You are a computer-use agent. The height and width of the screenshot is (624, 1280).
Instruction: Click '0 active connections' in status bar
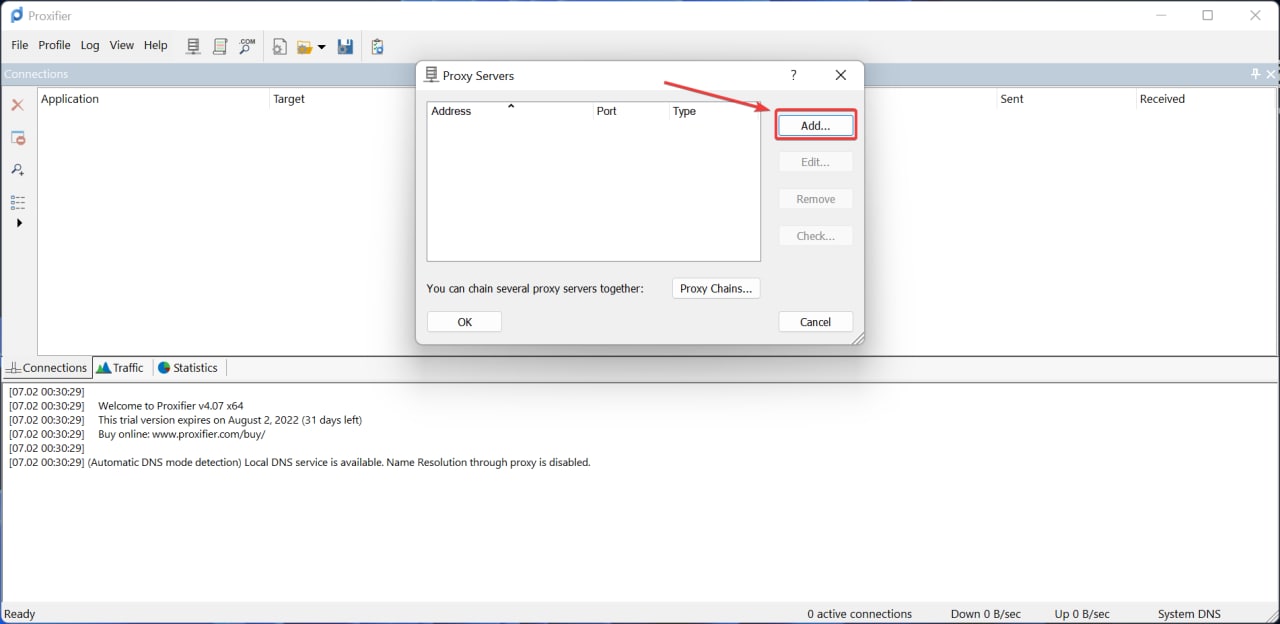(x=860, y=614)
